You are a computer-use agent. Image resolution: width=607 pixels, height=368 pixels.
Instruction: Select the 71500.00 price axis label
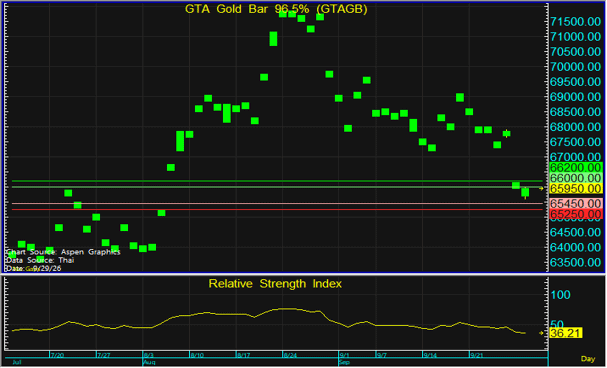[576, 22]
